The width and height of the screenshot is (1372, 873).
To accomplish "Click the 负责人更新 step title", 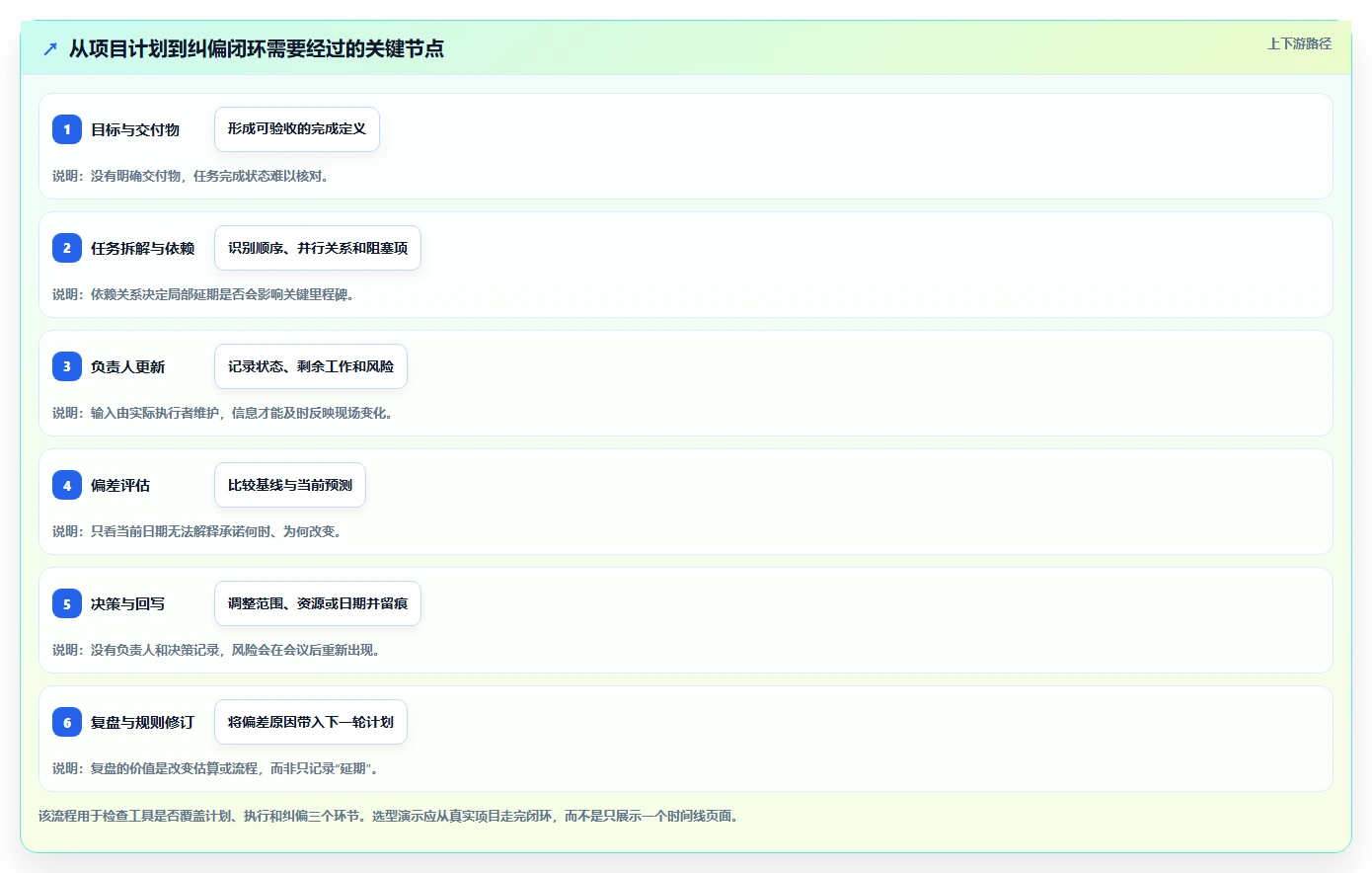I will click(x=128, y=366).
